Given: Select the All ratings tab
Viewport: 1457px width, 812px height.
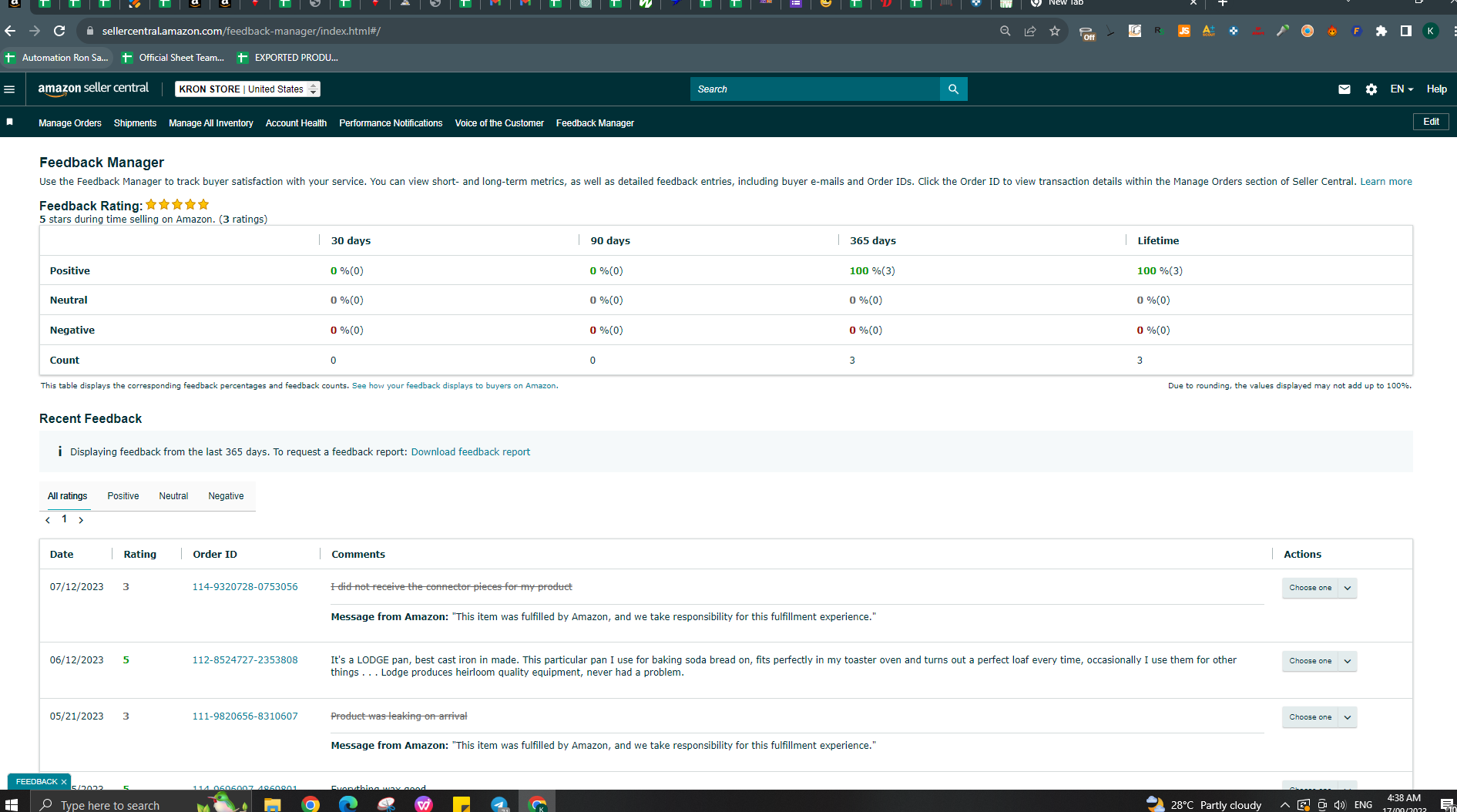Looking at the screenshot, I should (67, 496).
